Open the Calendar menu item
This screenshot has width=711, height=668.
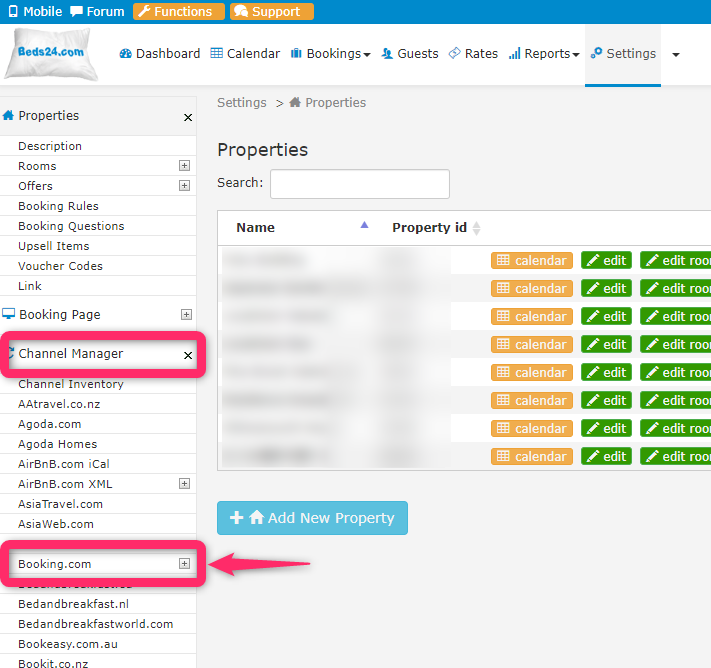click(x=245, y=54)
